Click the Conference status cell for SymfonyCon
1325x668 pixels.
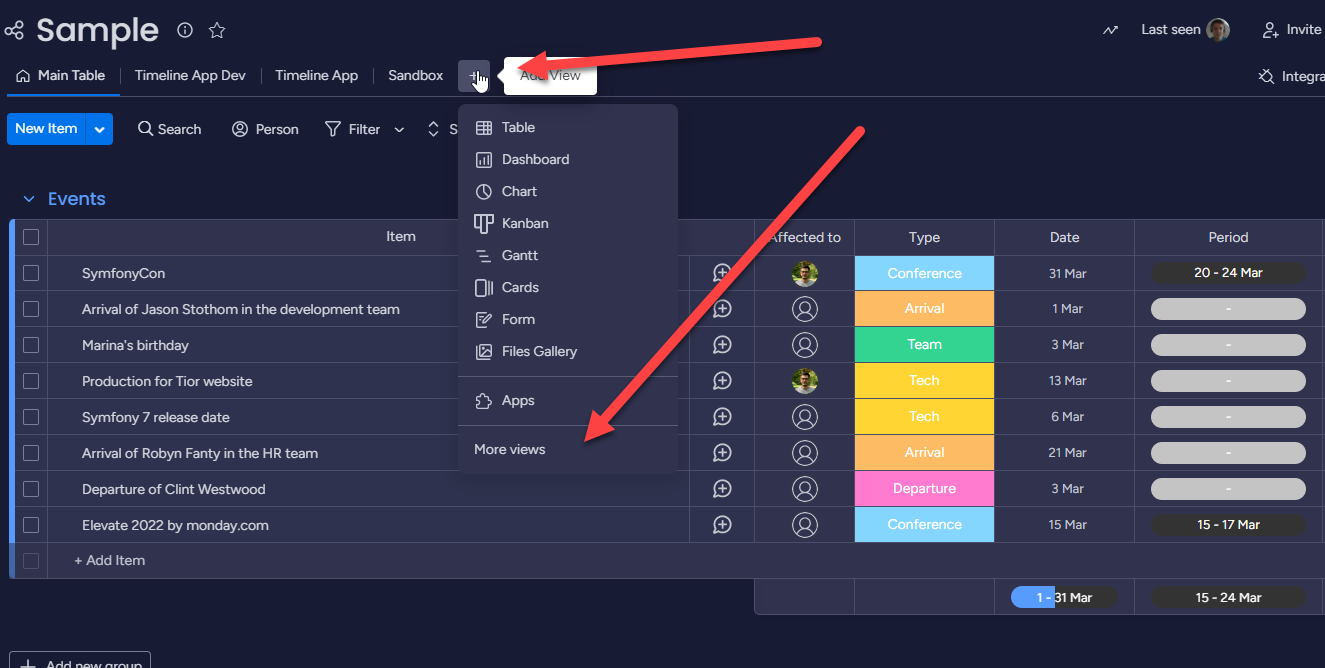(924, 273)
